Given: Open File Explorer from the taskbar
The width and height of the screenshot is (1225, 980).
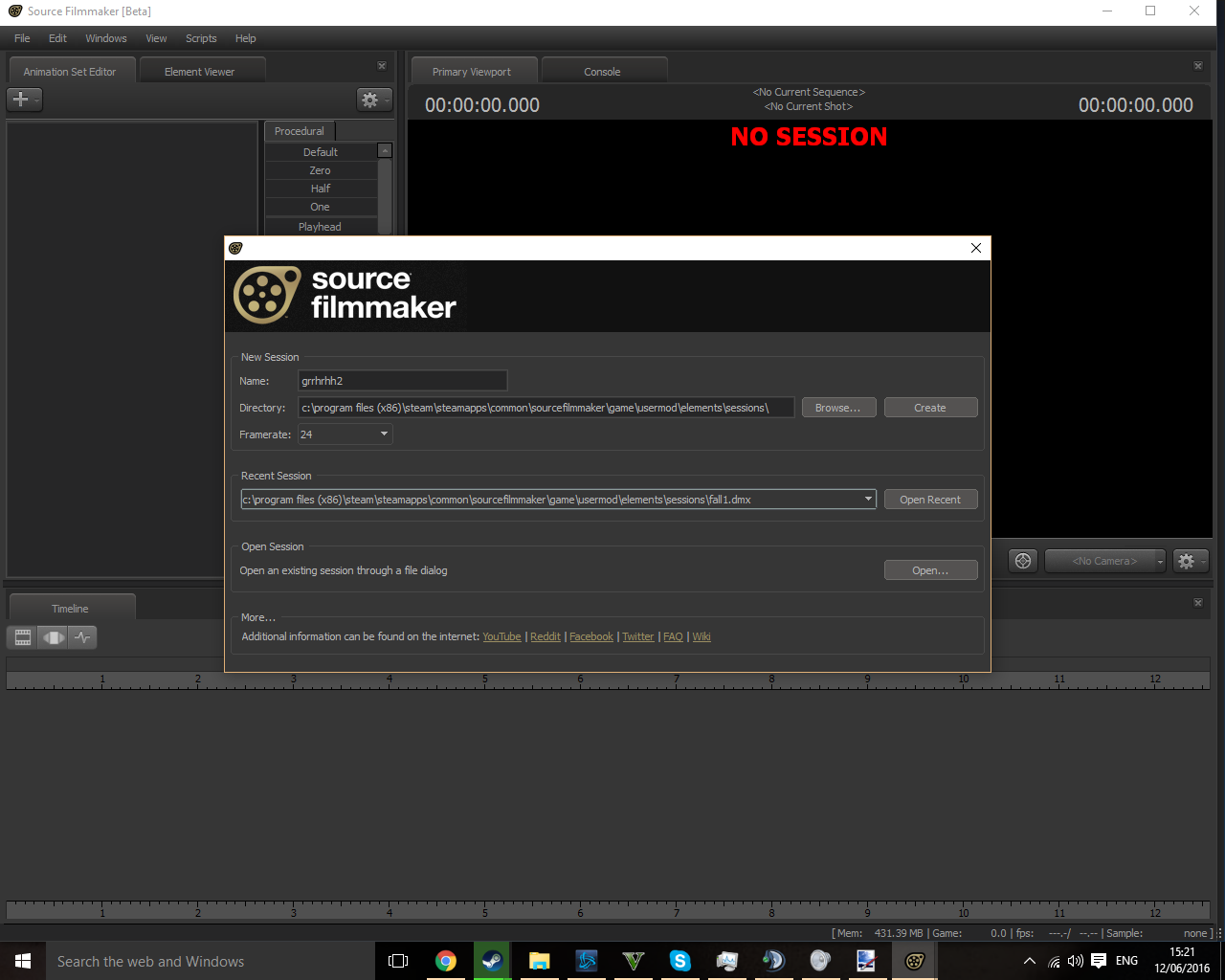Looking at the screenshot, I should click(x=540, y=961).
